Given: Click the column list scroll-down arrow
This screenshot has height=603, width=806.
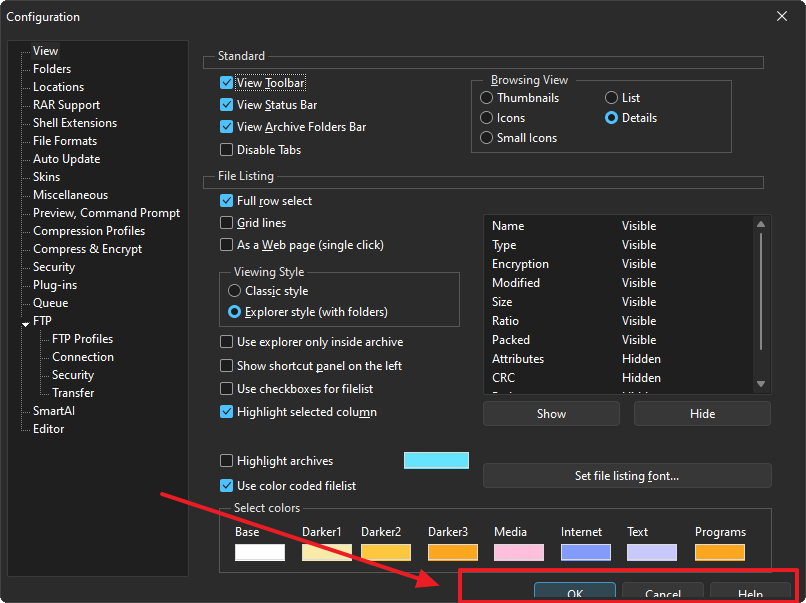Looking at the screenshot, I should click(761, 384).
